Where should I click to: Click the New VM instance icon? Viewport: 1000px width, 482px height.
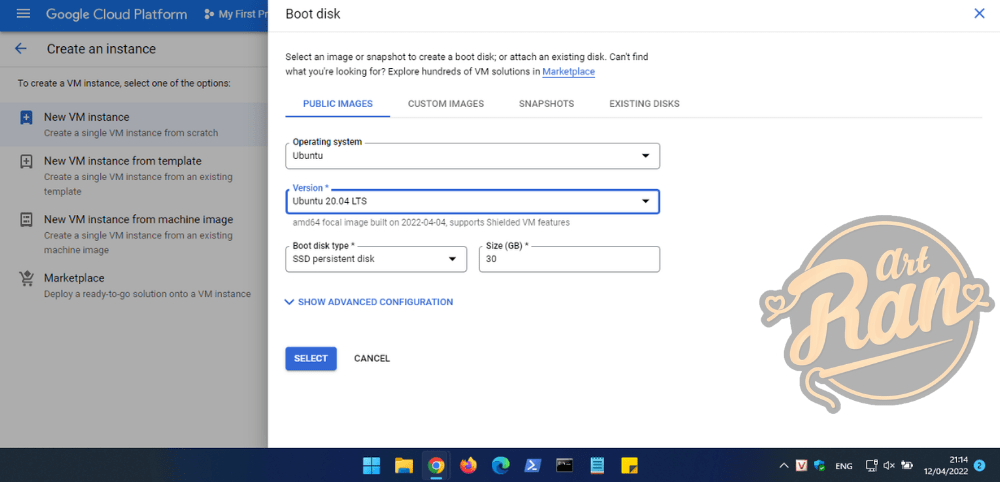26,118
